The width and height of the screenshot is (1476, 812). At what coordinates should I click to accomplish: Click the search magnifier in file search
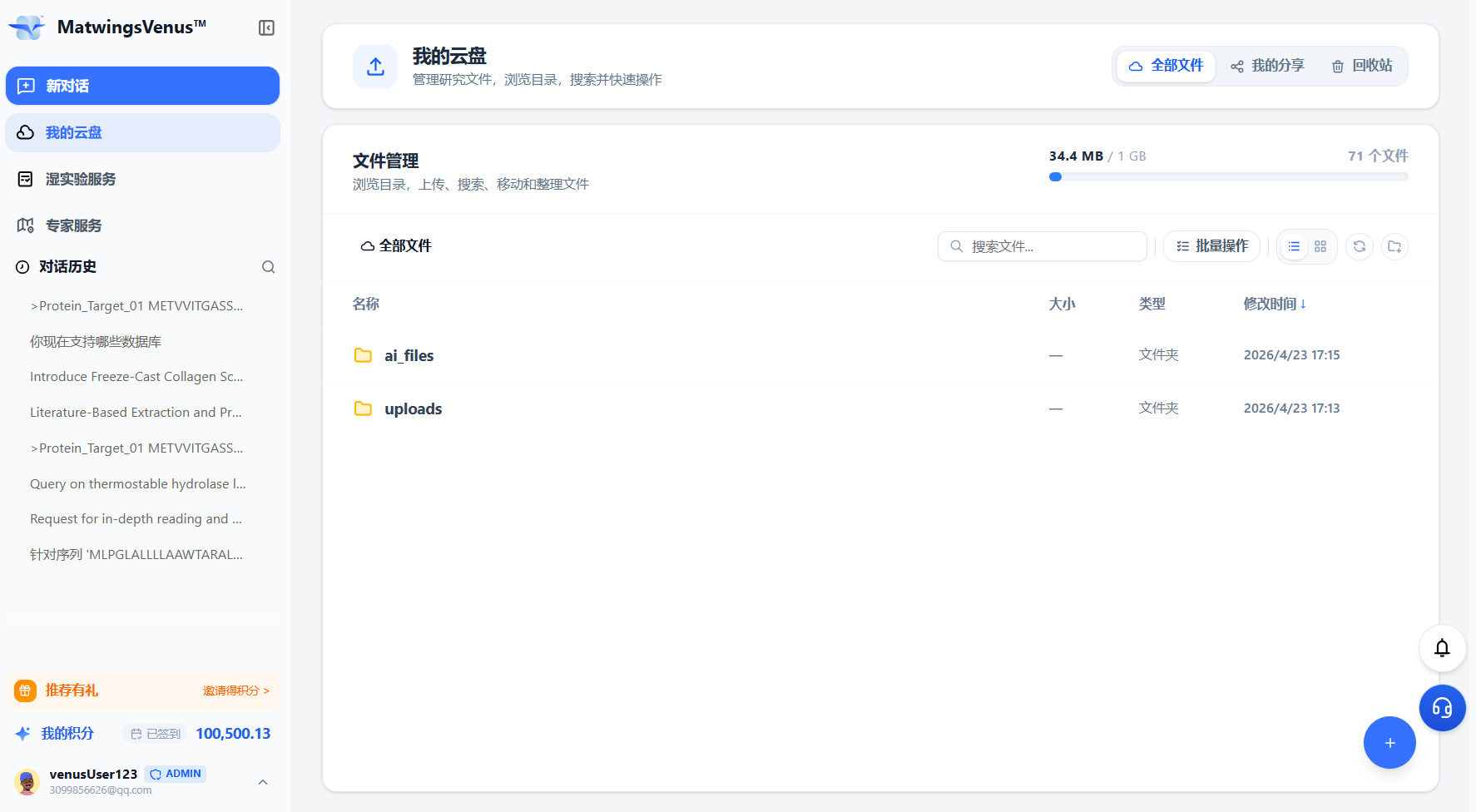pos(957,246)
